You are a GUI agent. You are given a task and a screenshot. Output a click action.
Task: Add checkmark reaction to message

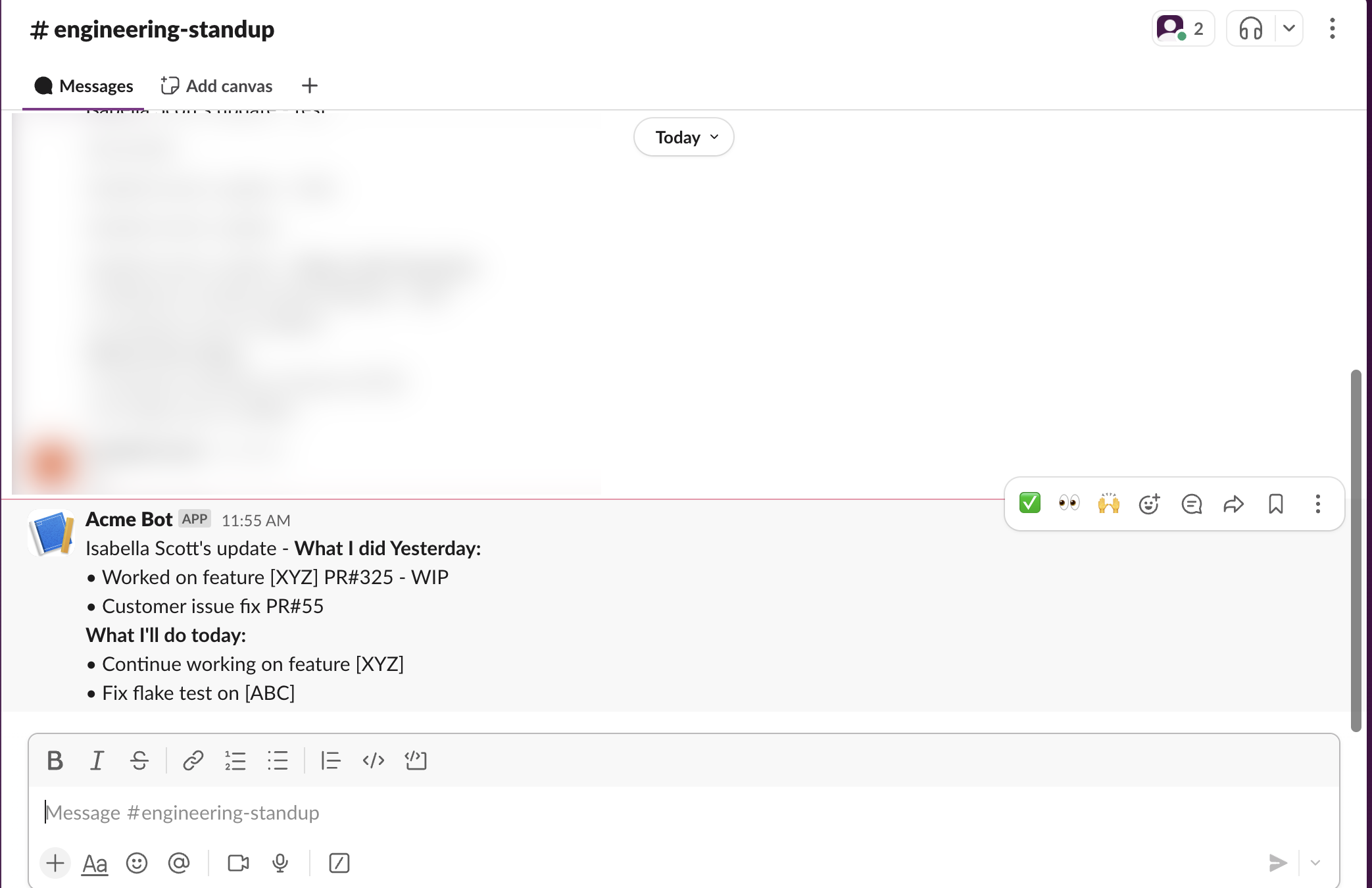click(1029, 503)
